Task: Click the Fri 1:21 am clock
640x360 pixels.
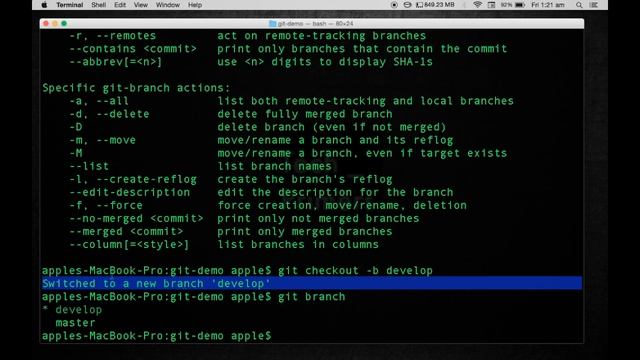Action: (548, 5)
